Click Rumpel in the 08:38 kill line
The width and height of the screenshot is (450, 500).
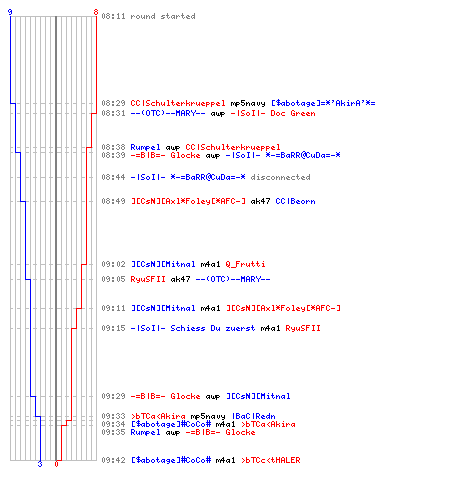145,147
